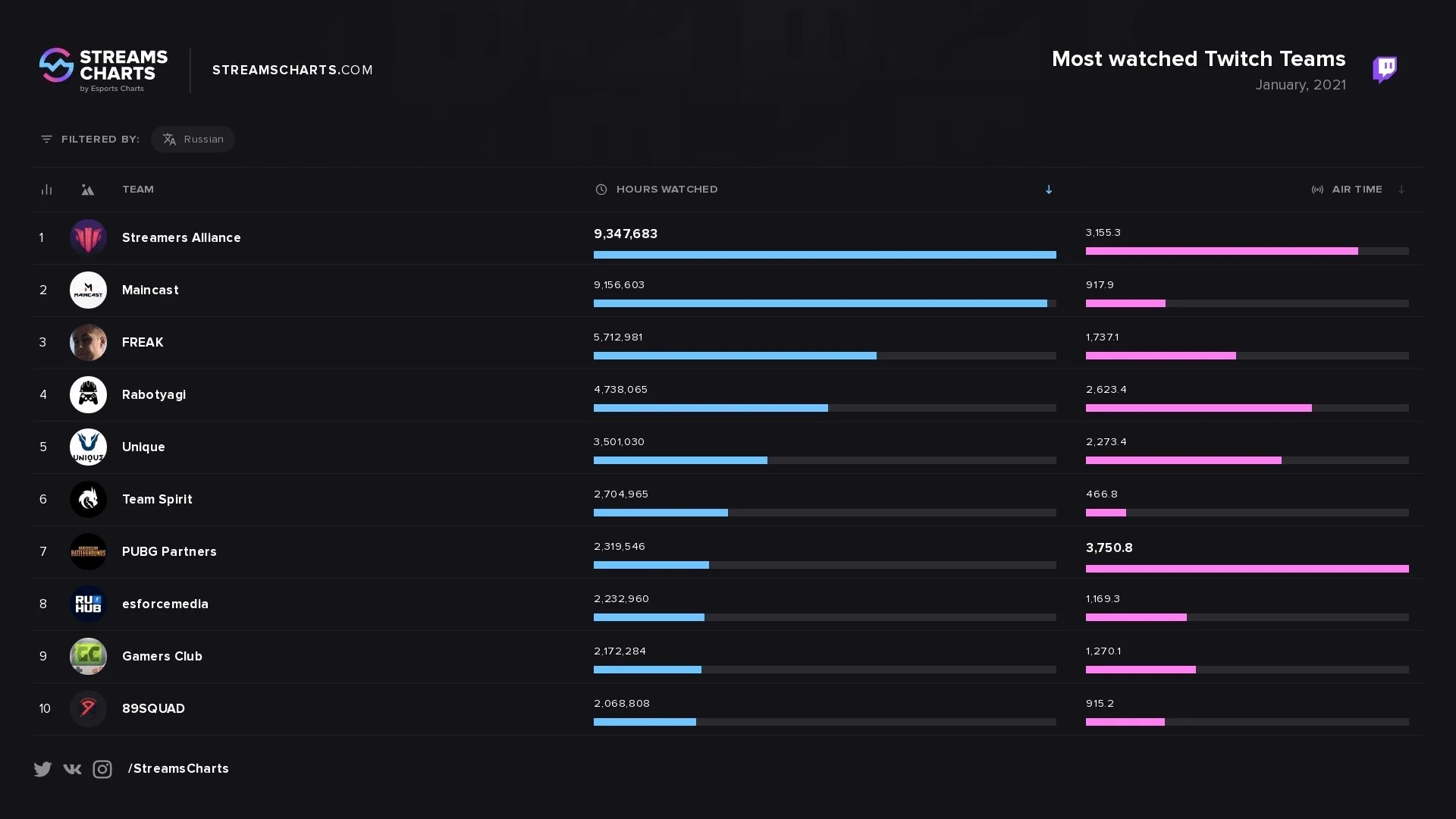Image resolution: width=1456 pixels, height=819 pixels.
Task: Toggle the Russian language filter chip
Action: click(x=193, y=139)
